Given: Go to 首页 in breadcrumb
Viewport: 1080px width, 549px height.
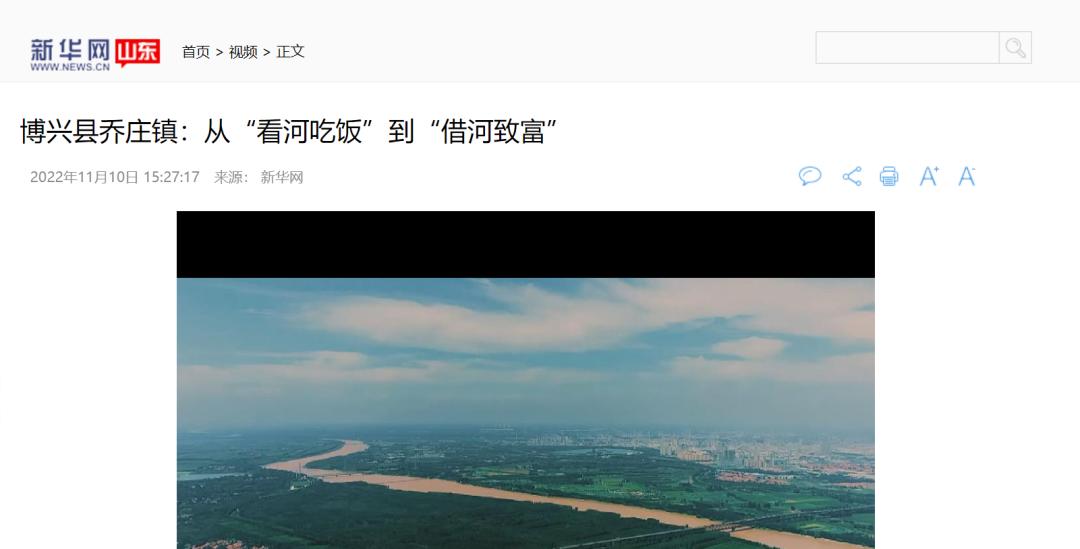Looking at the screenshot, I should [x=196, y=52].
